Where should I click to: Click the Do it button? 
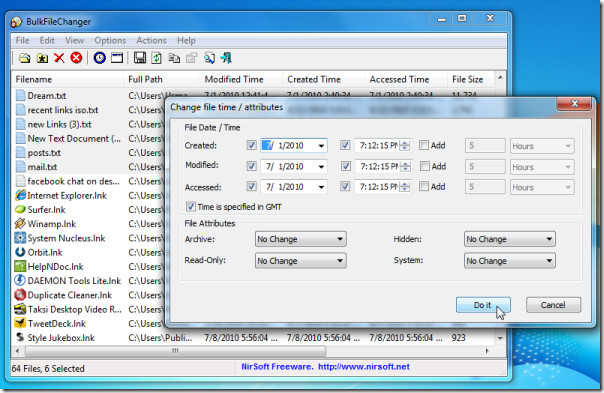[483, 305]
